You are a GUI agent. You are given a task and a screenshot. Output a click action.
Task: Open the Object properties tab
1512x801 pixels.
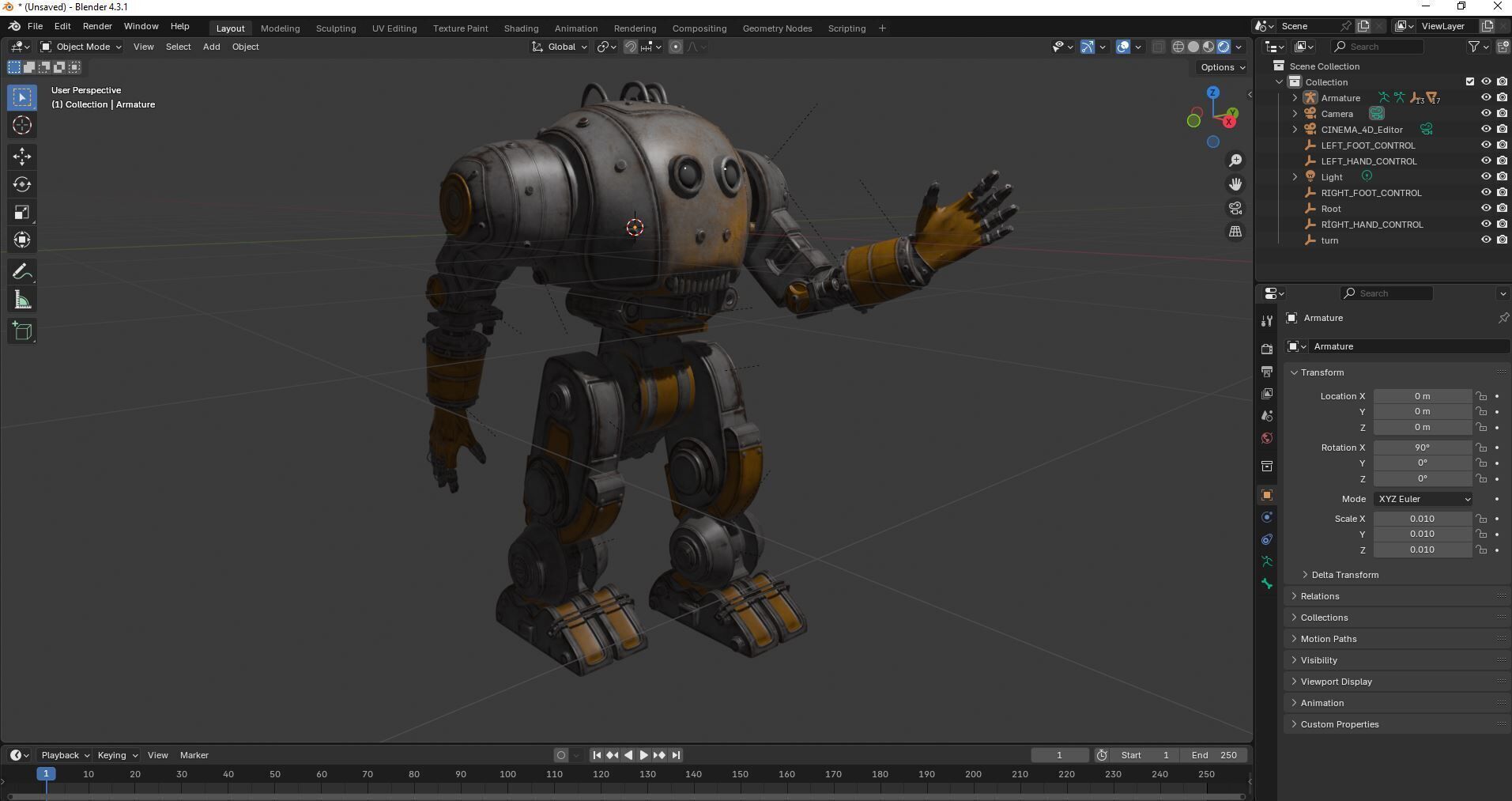(x=1267, y=495)
